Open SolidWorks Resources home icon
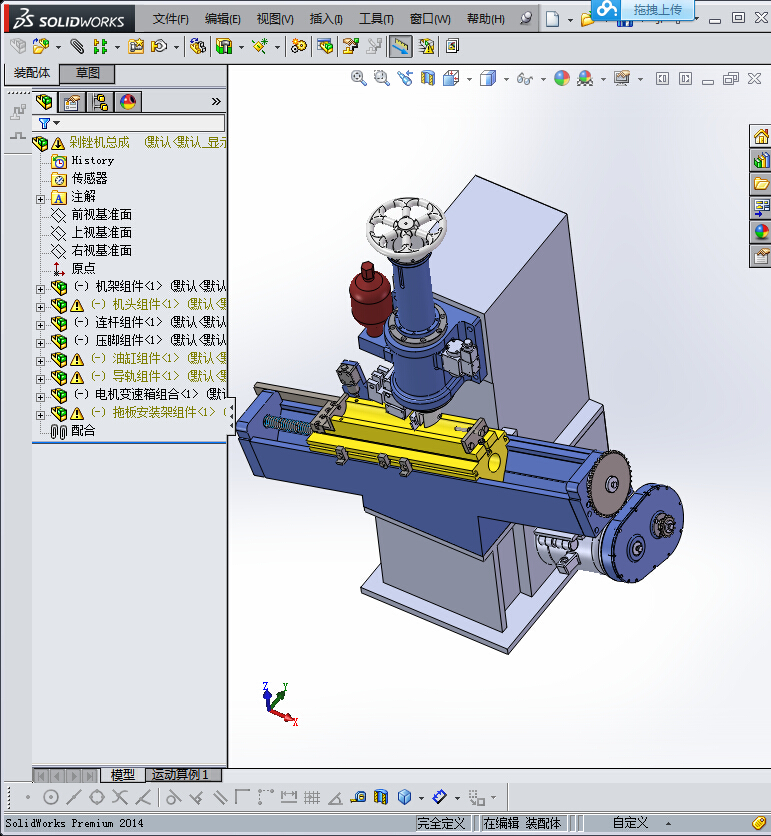Screen dimensions: 771x836 761,137
